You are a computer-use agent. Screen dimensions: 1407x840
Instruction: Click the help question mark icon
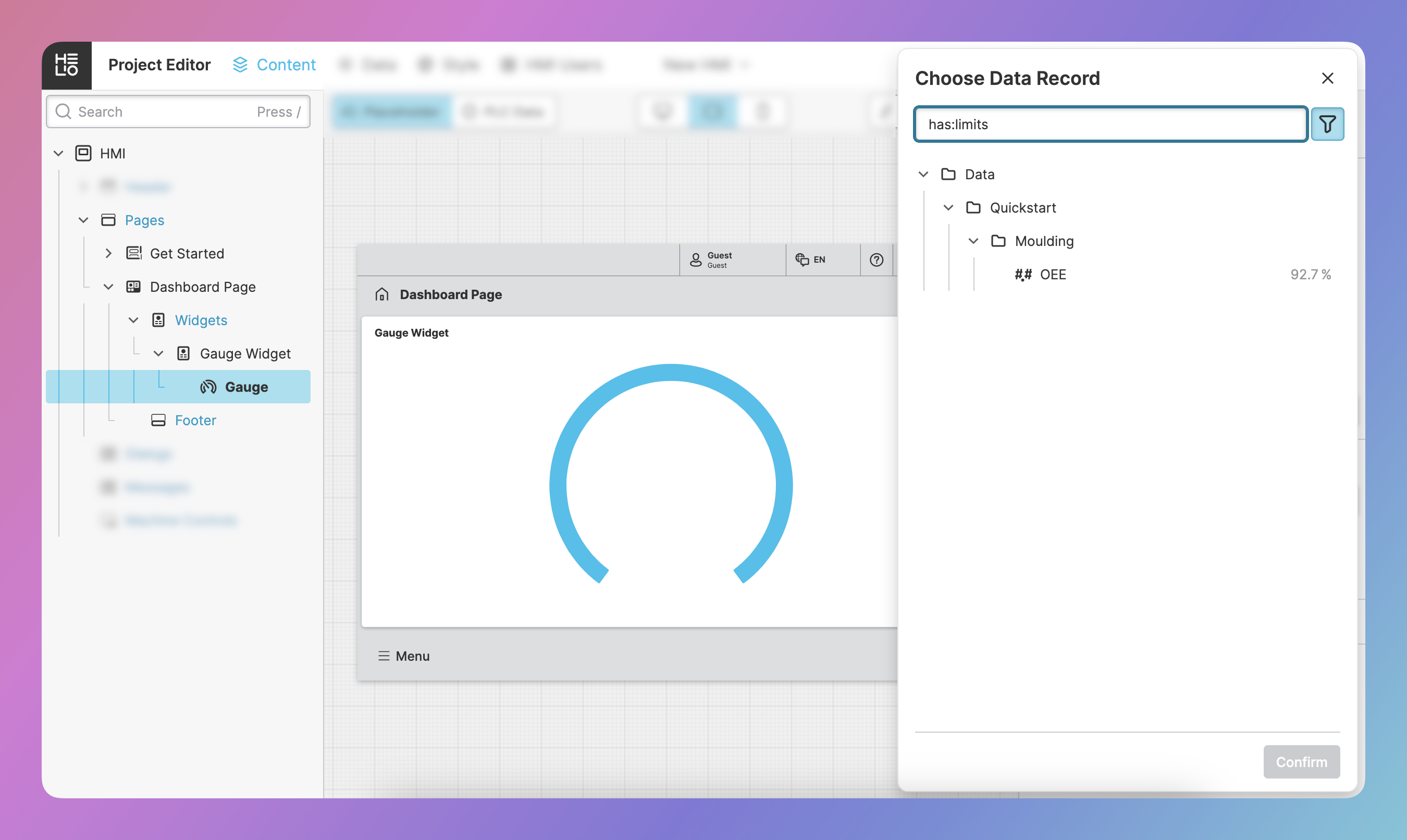click(876, 260)
